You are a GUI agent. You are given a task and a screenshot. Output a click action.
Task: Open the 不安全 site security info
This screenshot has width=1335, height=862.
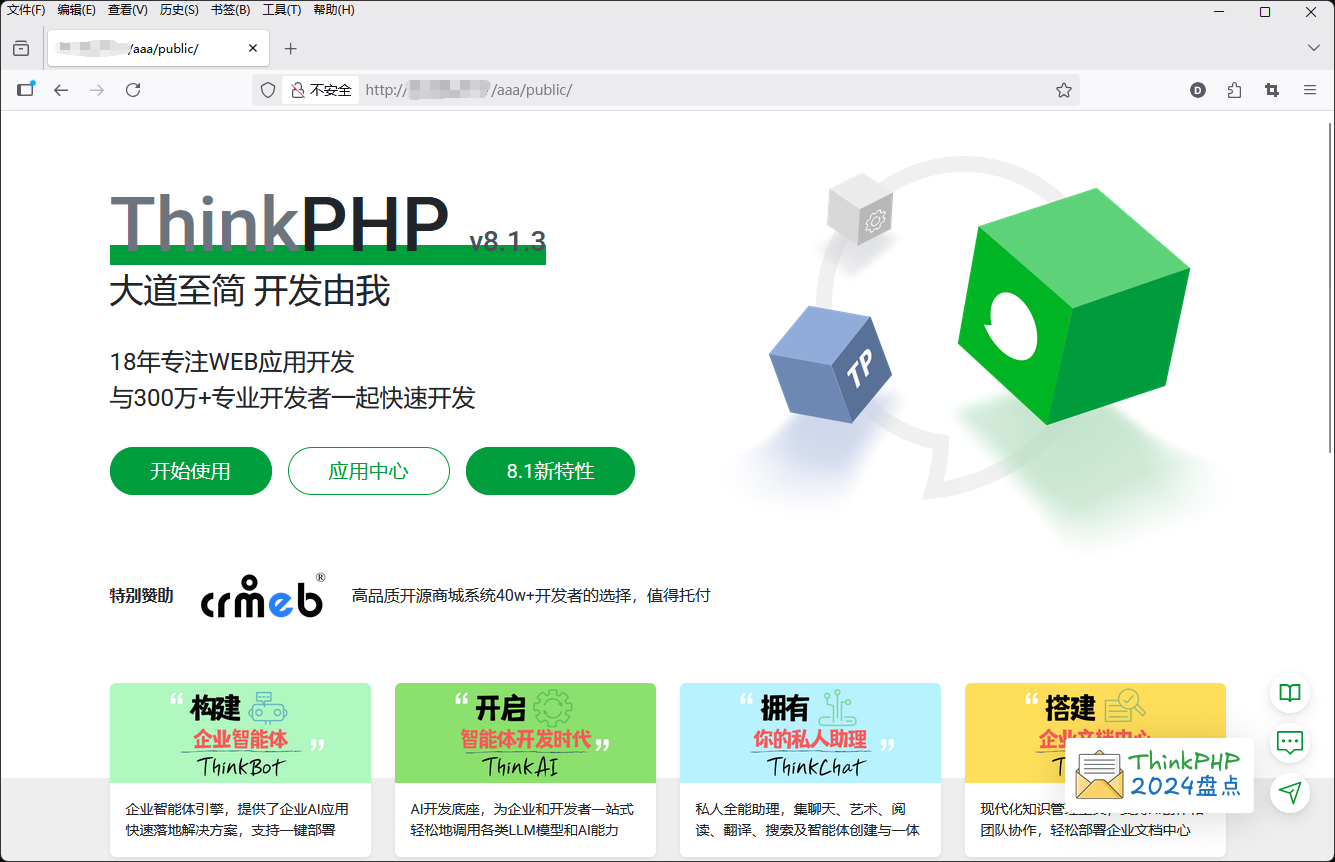click(x=321, y=90)
